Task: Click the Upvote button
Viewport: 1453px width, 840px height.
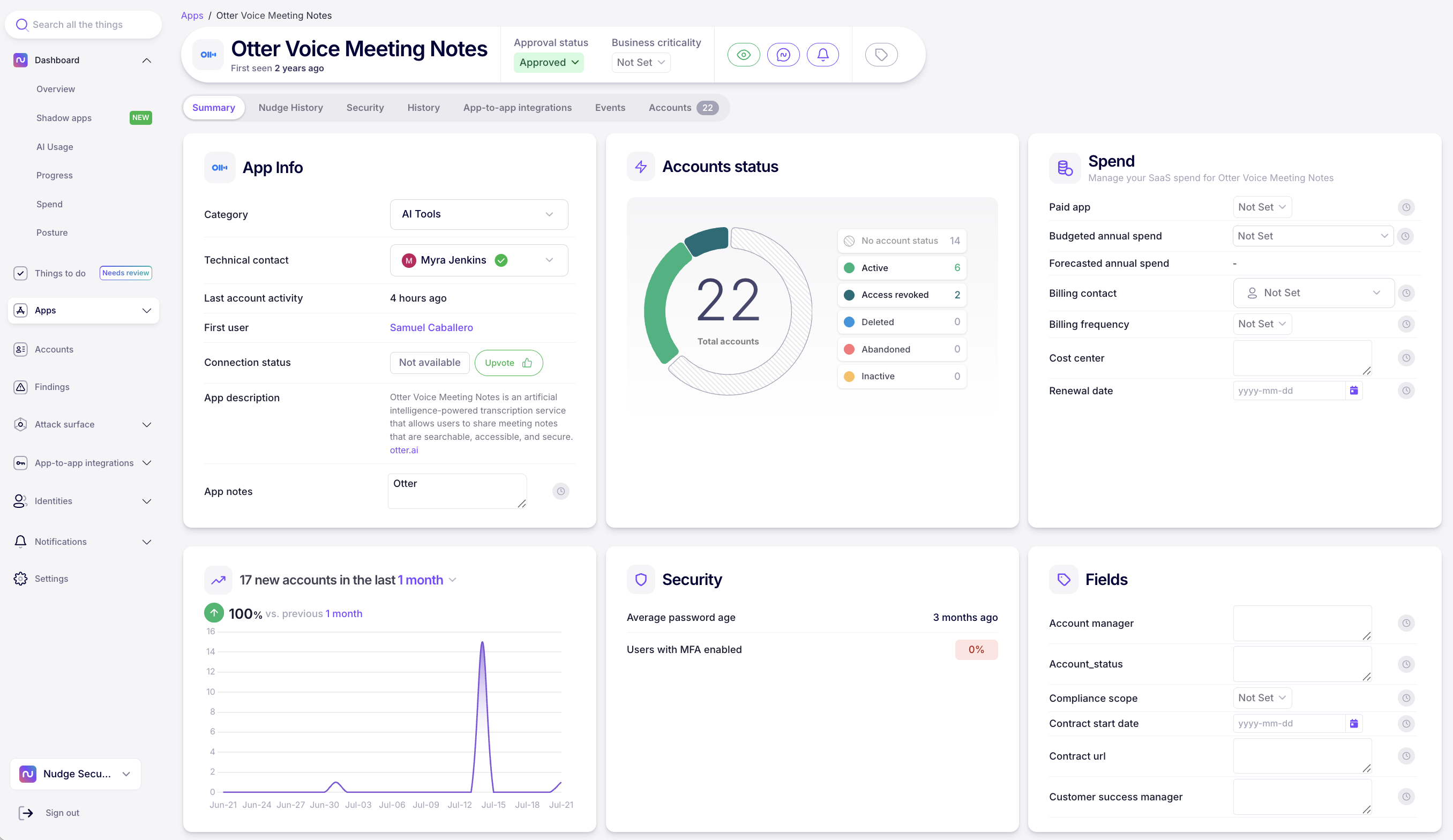Action: click(x=508, y=363)
